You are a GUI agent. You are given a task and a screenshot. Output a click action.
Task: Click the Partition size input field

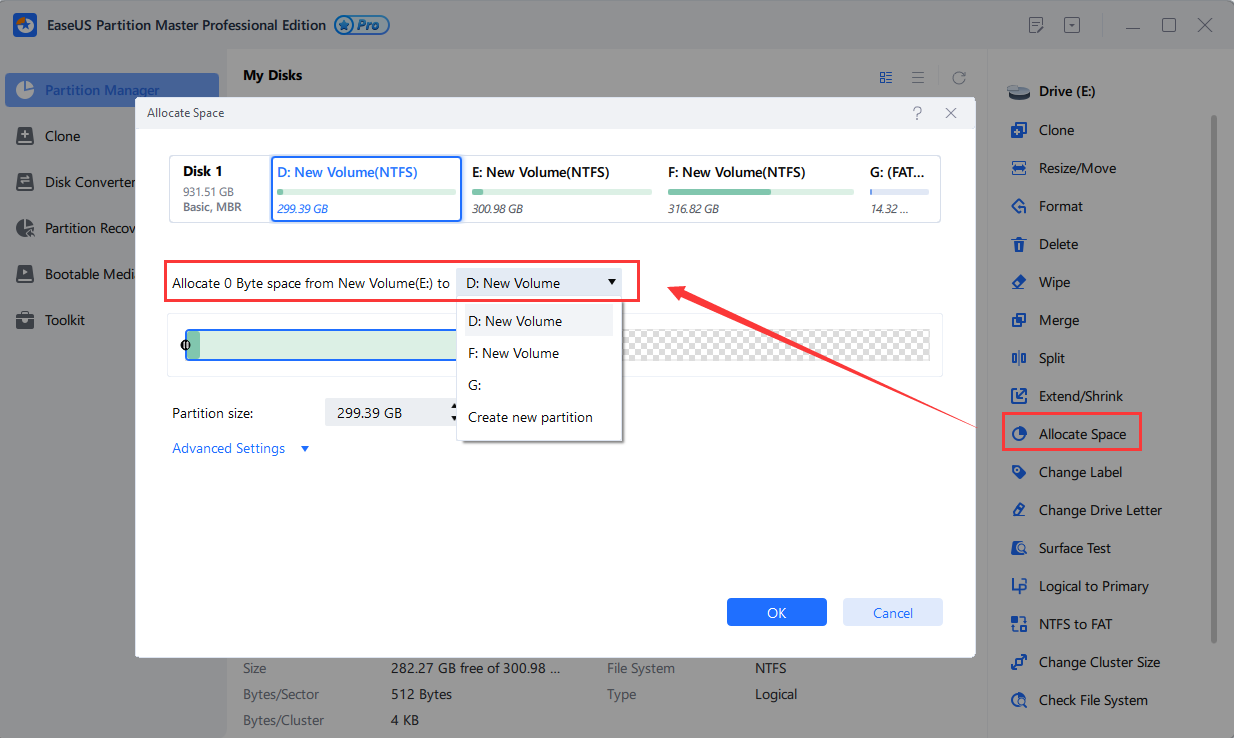coord(385,412)
